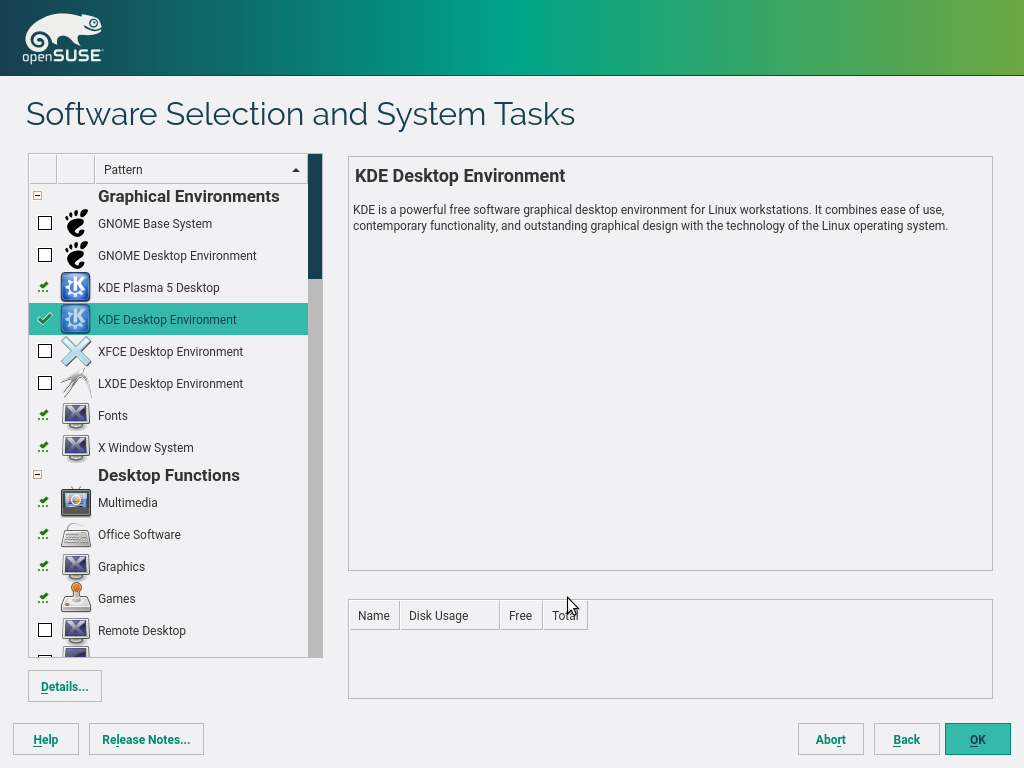Click the Graphical Environments heading text

pos(189,196)
